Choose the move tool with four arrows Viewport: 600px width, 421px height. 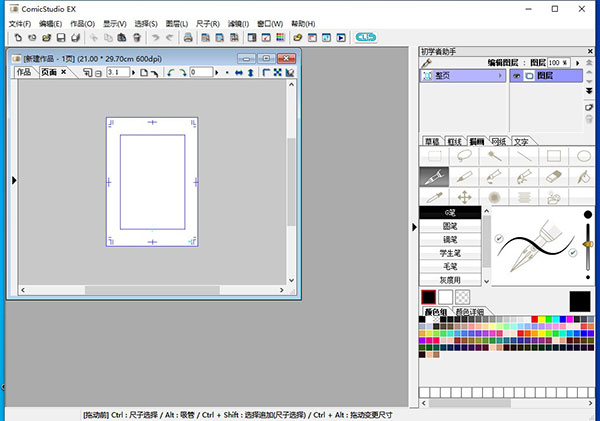(463, 198)
